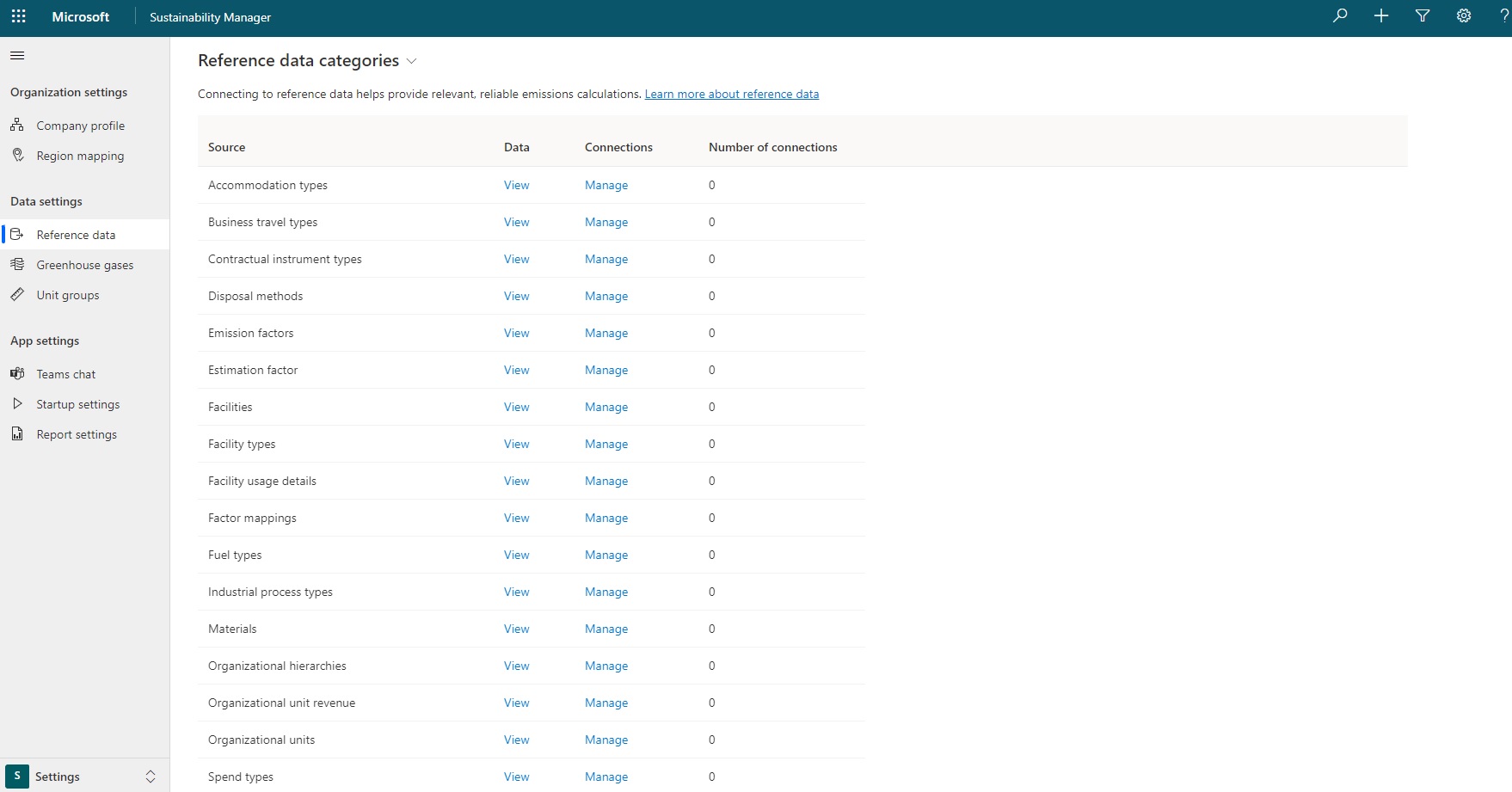
Task: Select Startup settings in App settings
Action: pos(77,403)
